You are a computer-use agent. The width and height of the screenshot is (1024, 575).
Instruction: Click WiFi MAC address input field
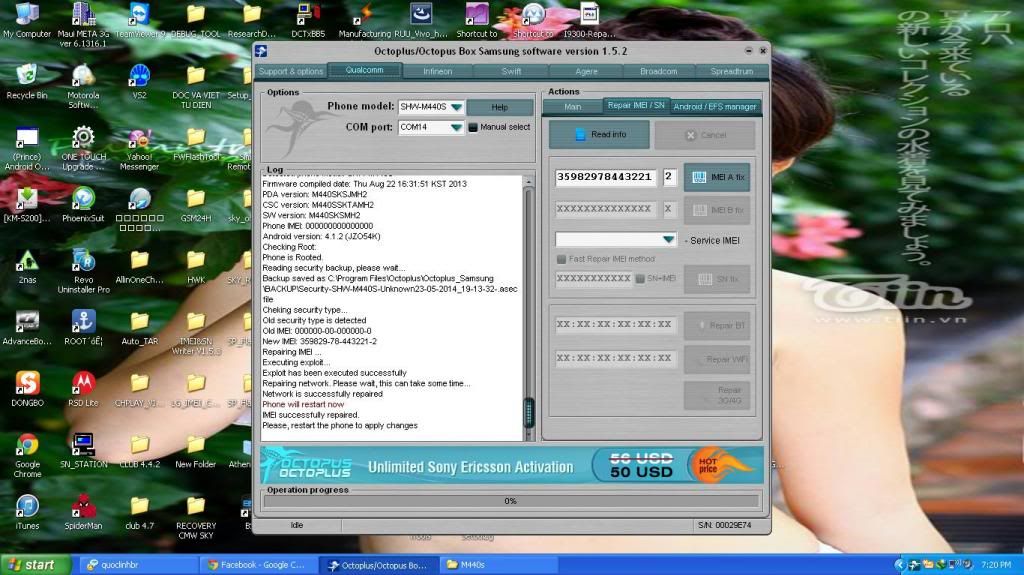(615, 359)
